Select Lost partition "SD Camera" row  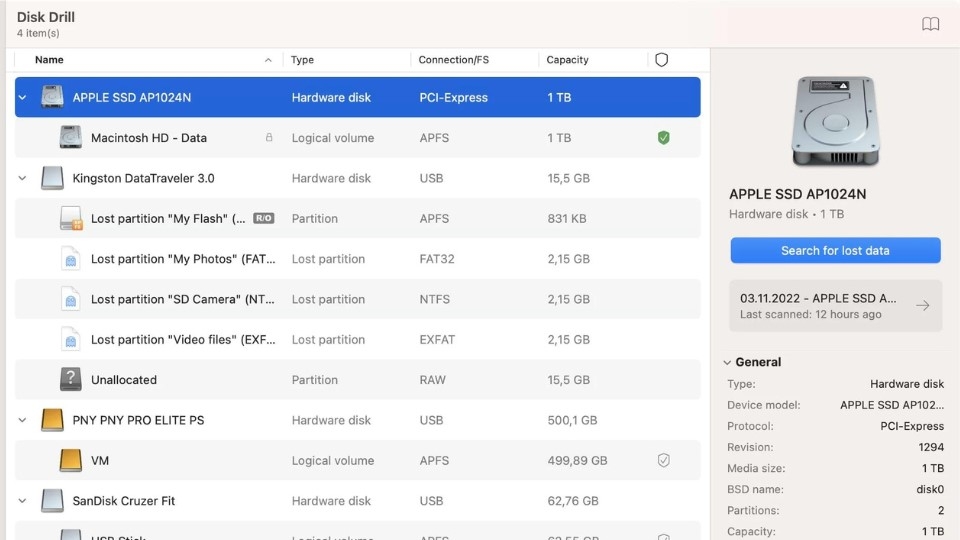(x=182, y=299)
